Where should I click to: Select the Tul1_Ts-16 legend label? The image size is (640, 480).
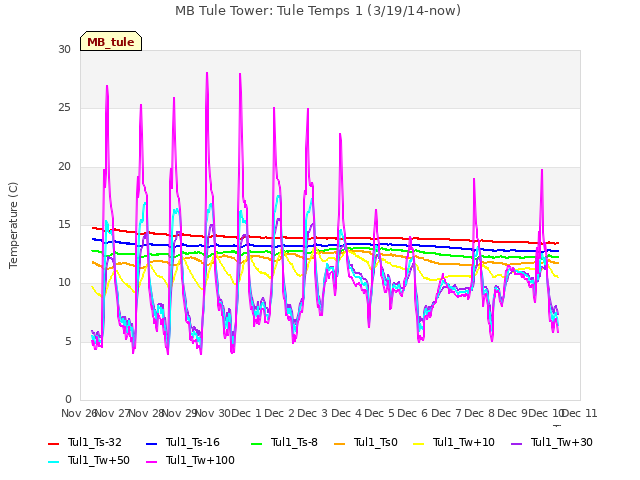click(x=193, y=442)
